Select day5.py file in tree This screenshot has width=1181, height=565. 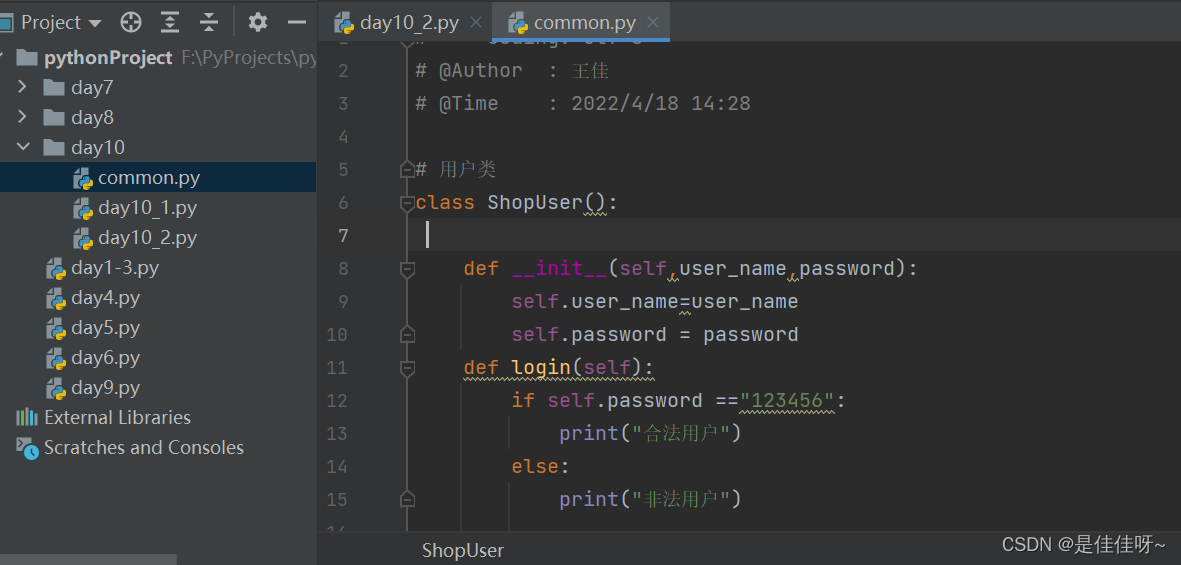coord(105,328)
